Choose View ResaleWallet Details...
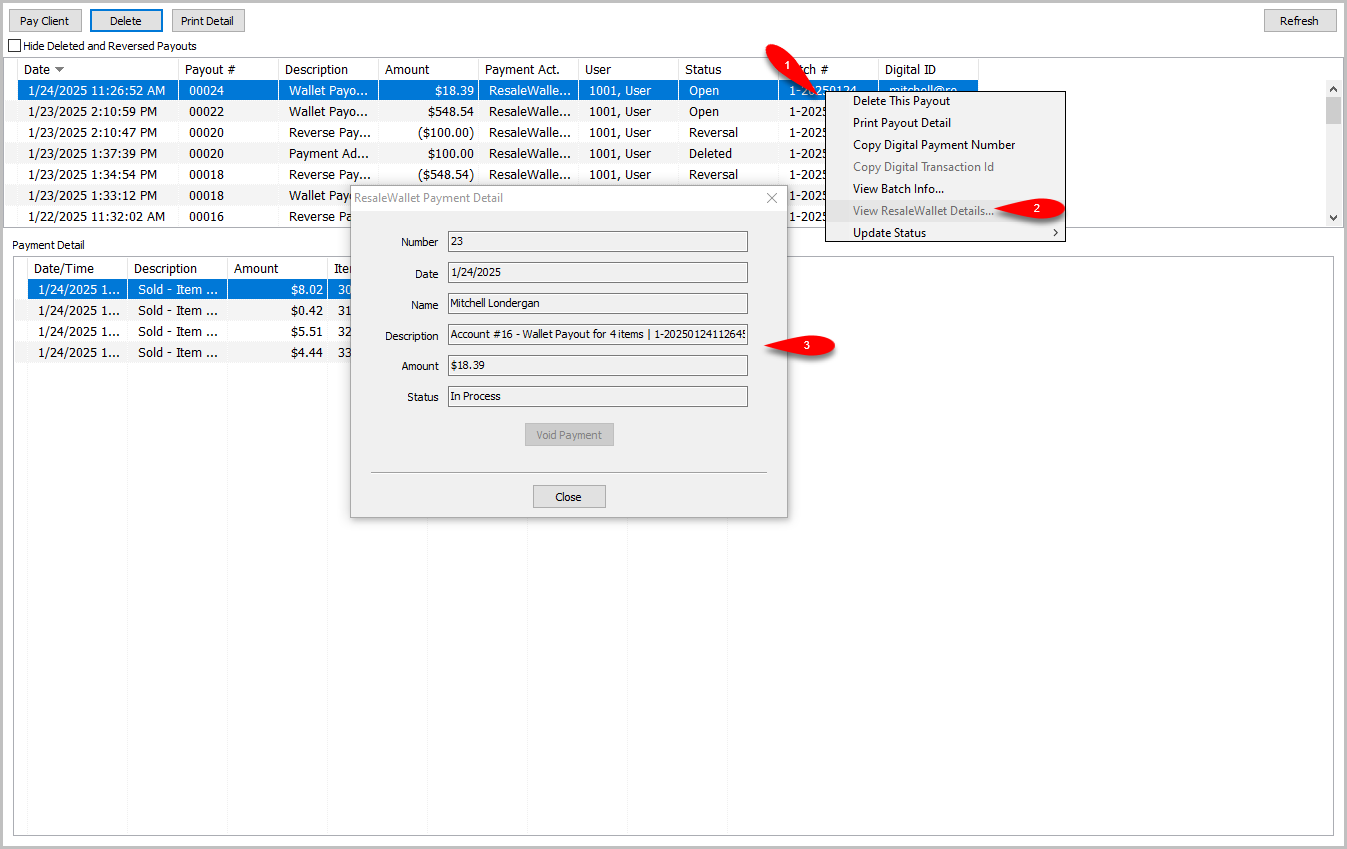 (x=945, y=211)
